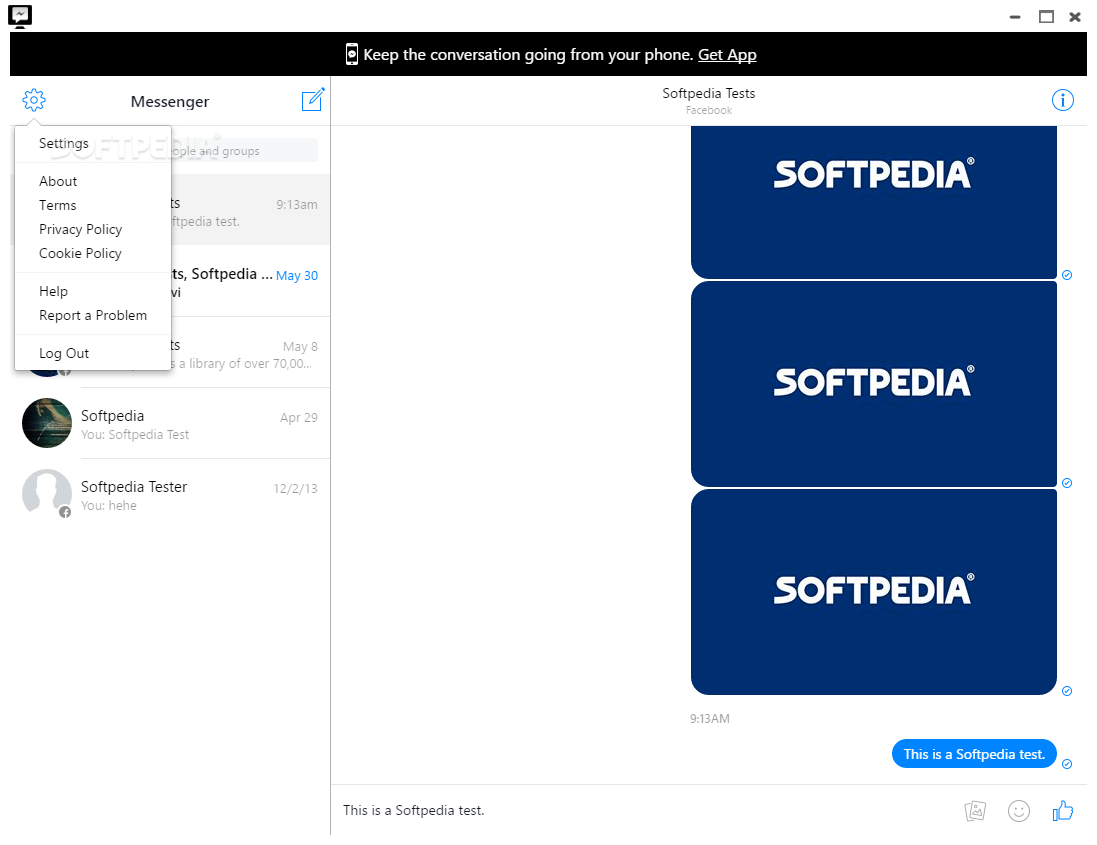This screenshot has width=1097, height=845.
Task: Click the 'You: hehe' message preview
Action: [108, 505]
